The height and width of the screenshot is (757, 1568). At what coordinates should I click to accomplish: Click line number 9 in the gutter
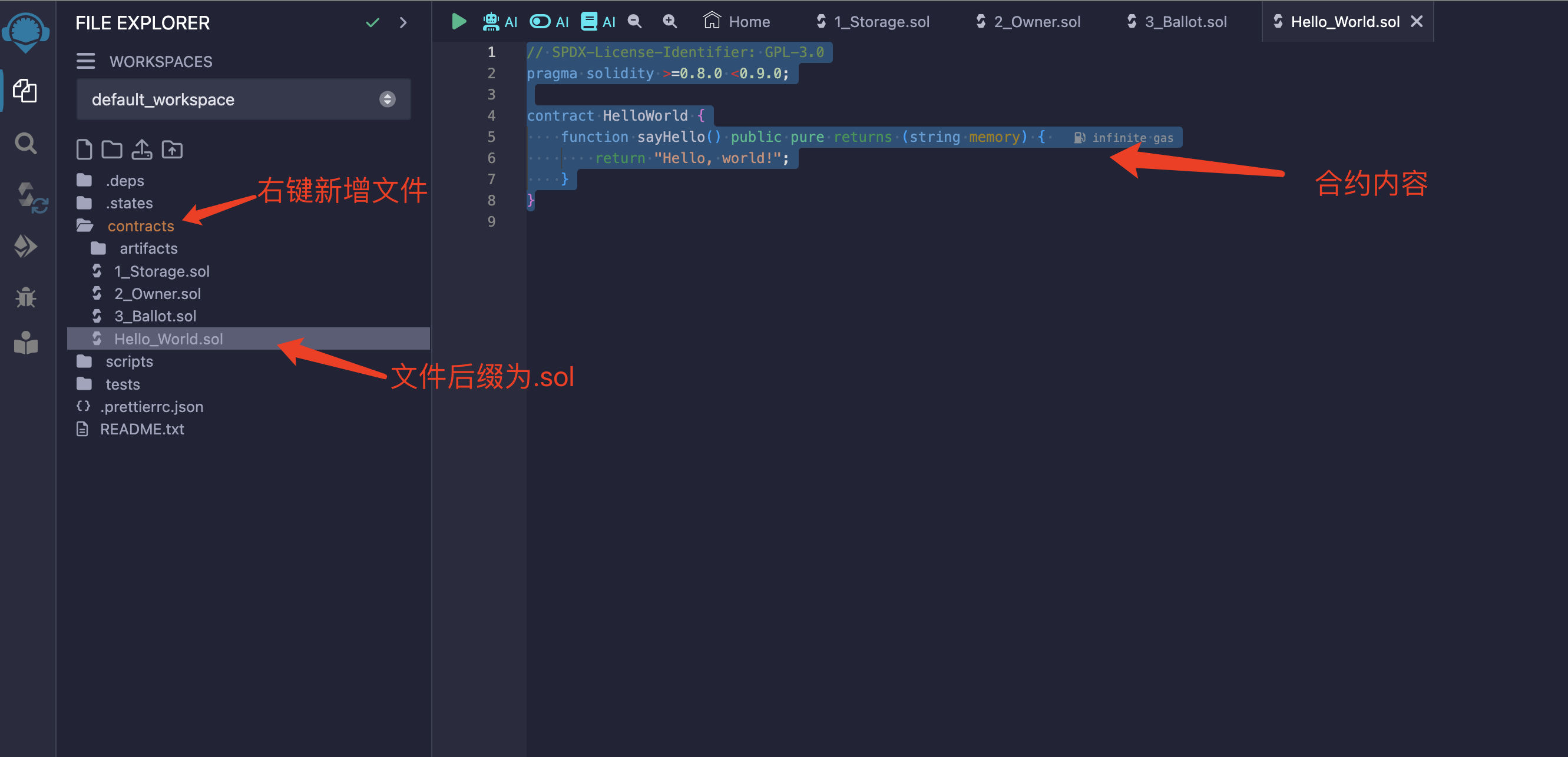(x=491, y=222)
